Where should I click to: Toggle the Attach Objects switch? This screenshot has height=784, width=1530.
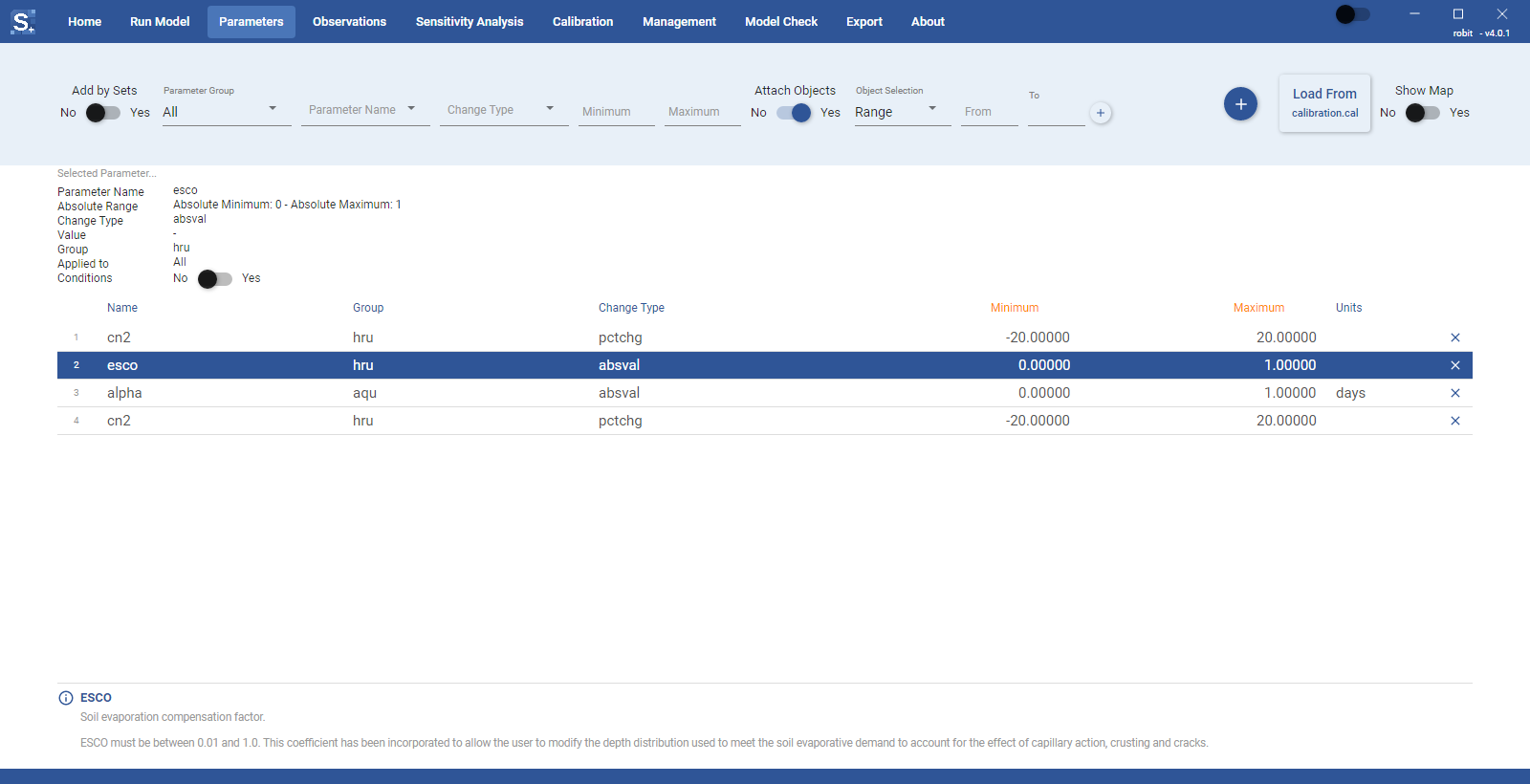click(794, 113)
